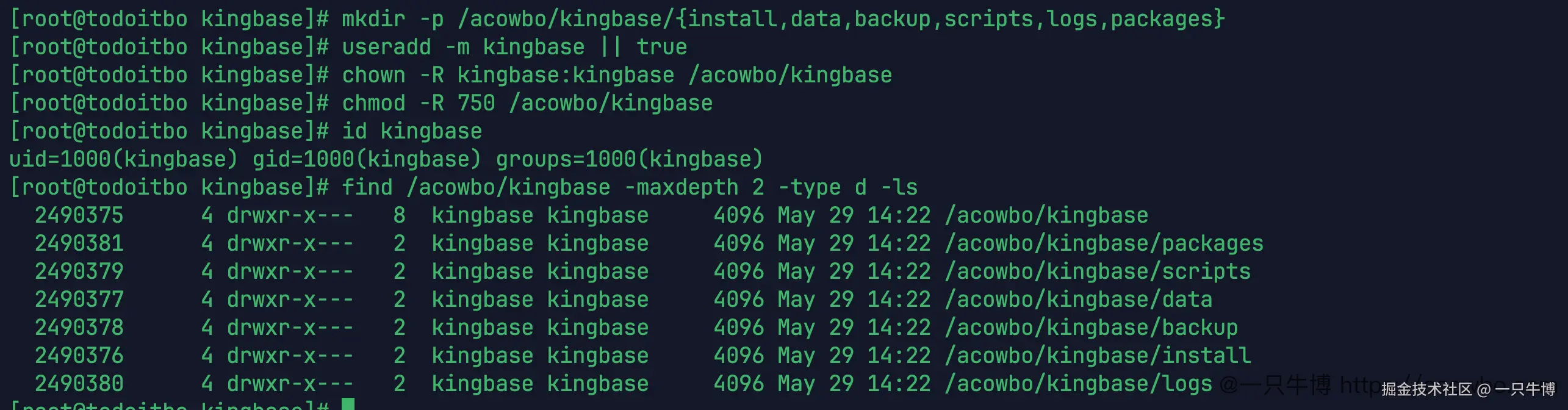Click the /acowbo/kingbase/logs path
1568x410 pixels.
pyautogui.click(x=1078, y=384)
